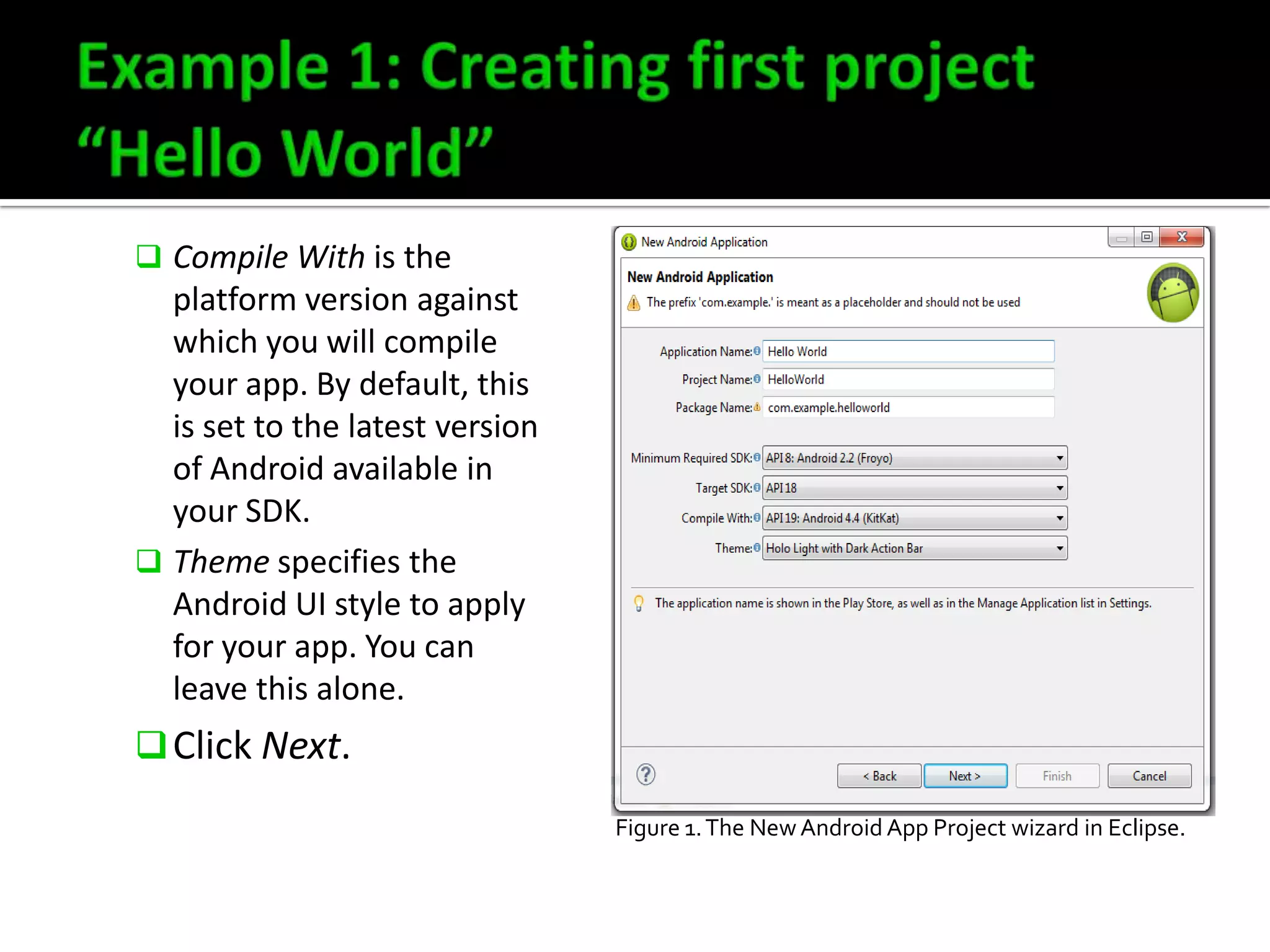Click the Project Name input field

(908, 379)
